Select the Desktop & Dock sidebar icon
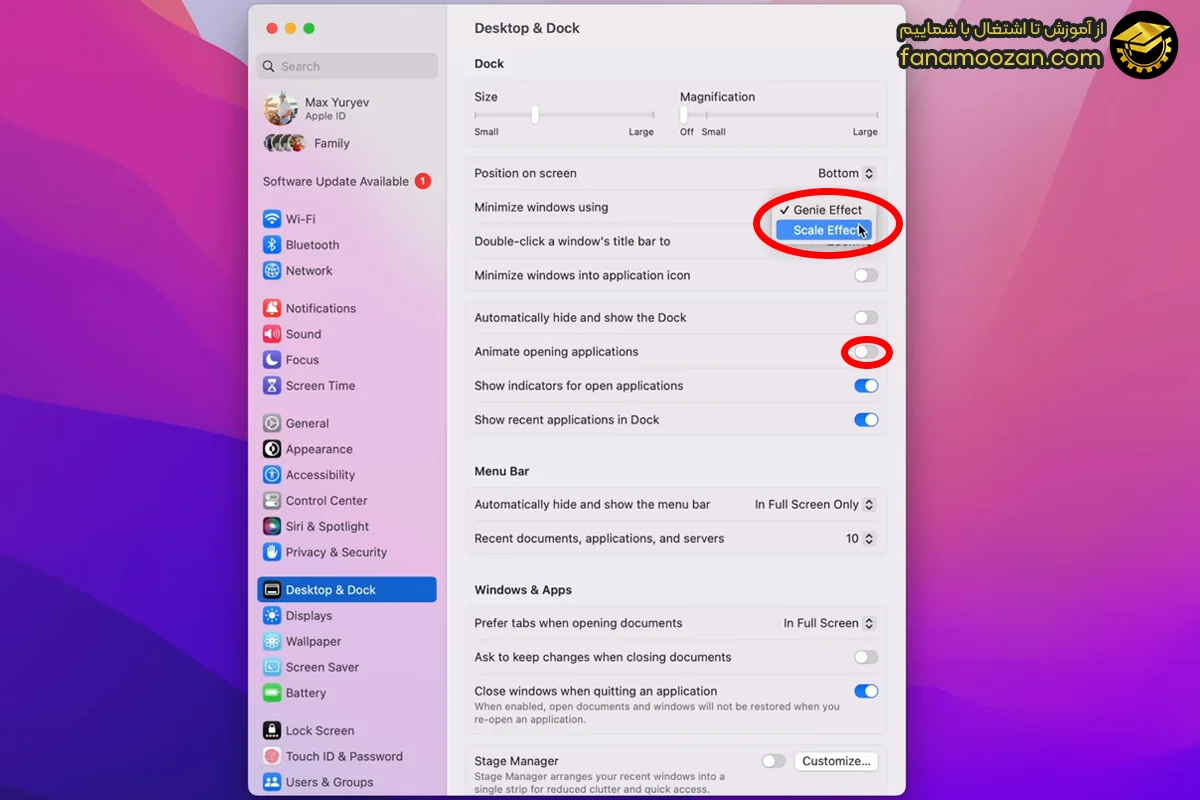The height and width of the screenshot is (800, 1200). [272, 590]
